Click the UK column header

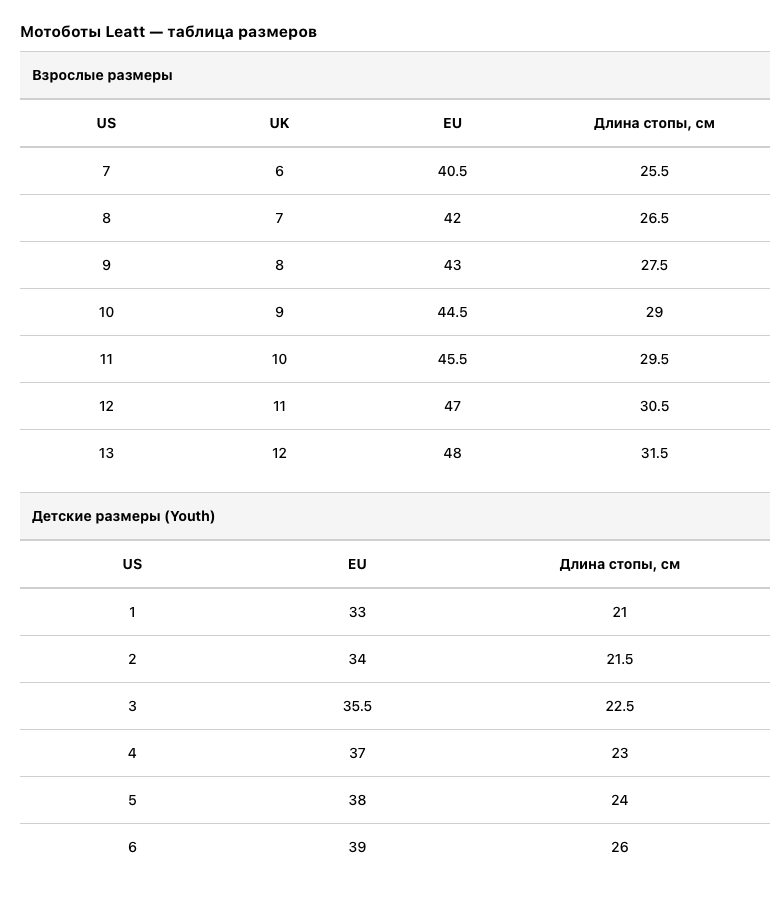tap(279, 123)
